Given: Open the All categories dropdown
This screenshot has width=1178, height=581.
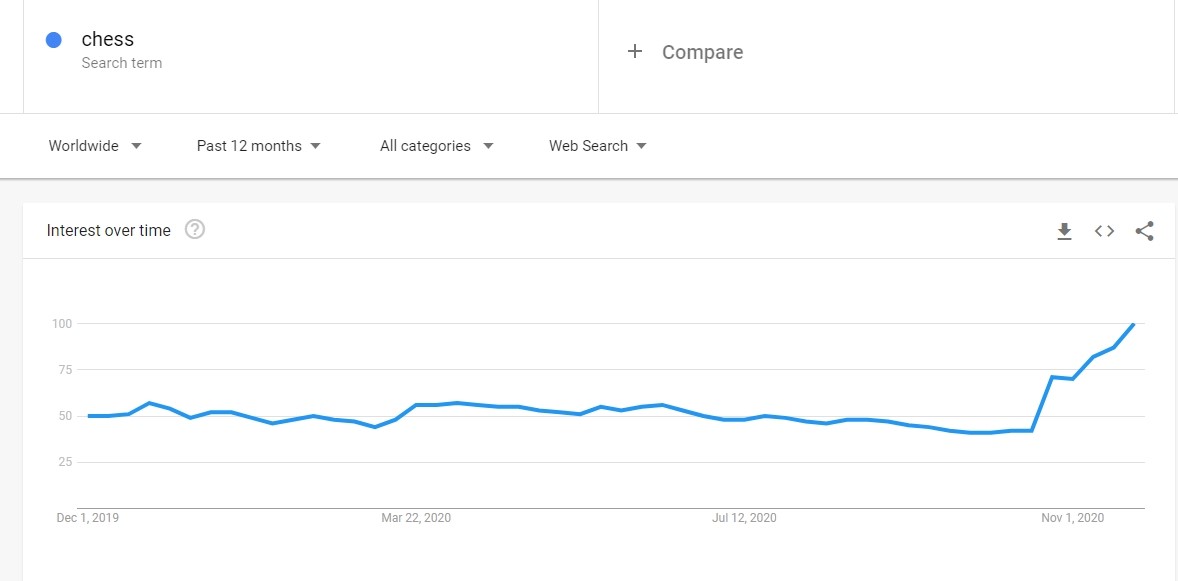Looking at the screenshot, I should [436, 146].
